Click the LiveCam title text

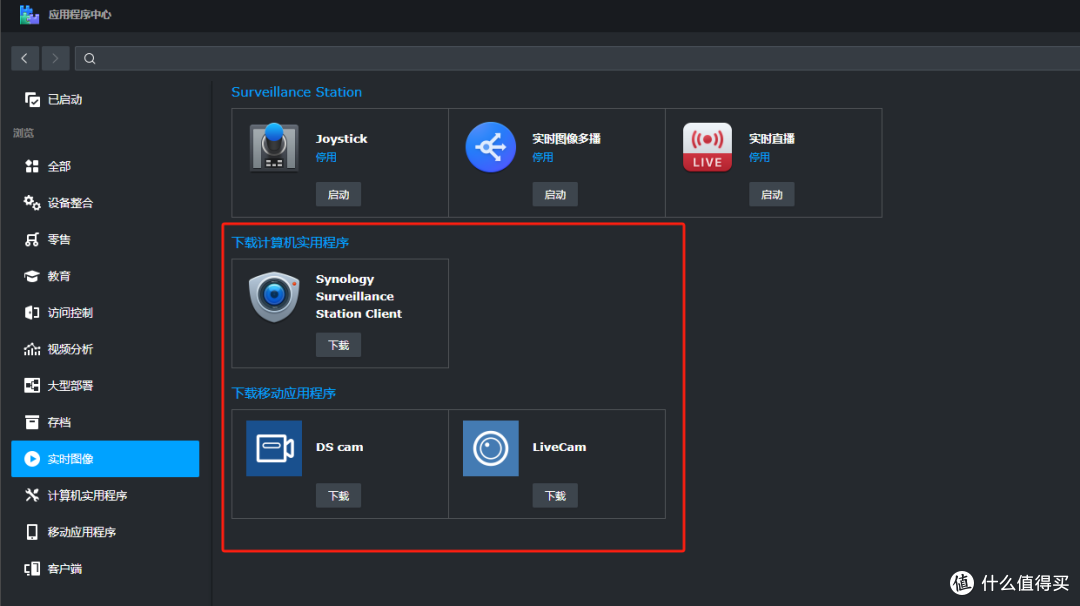coord(559,447)
